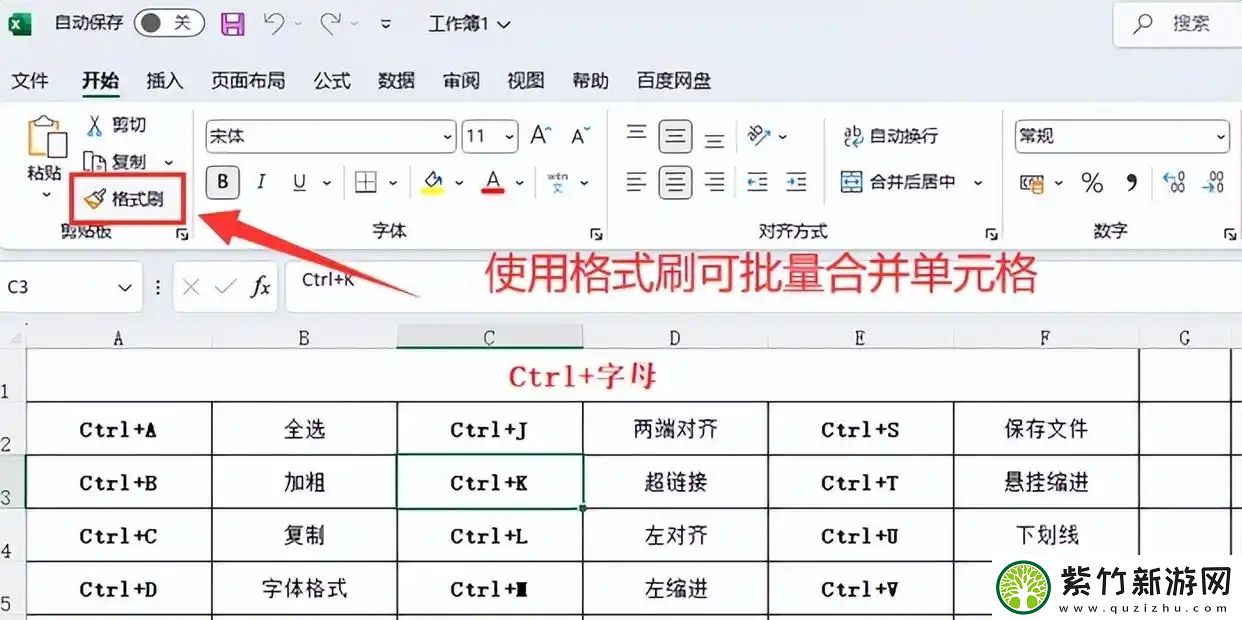Toggle Merge and Center (合并后居中)

coord(898,182)
